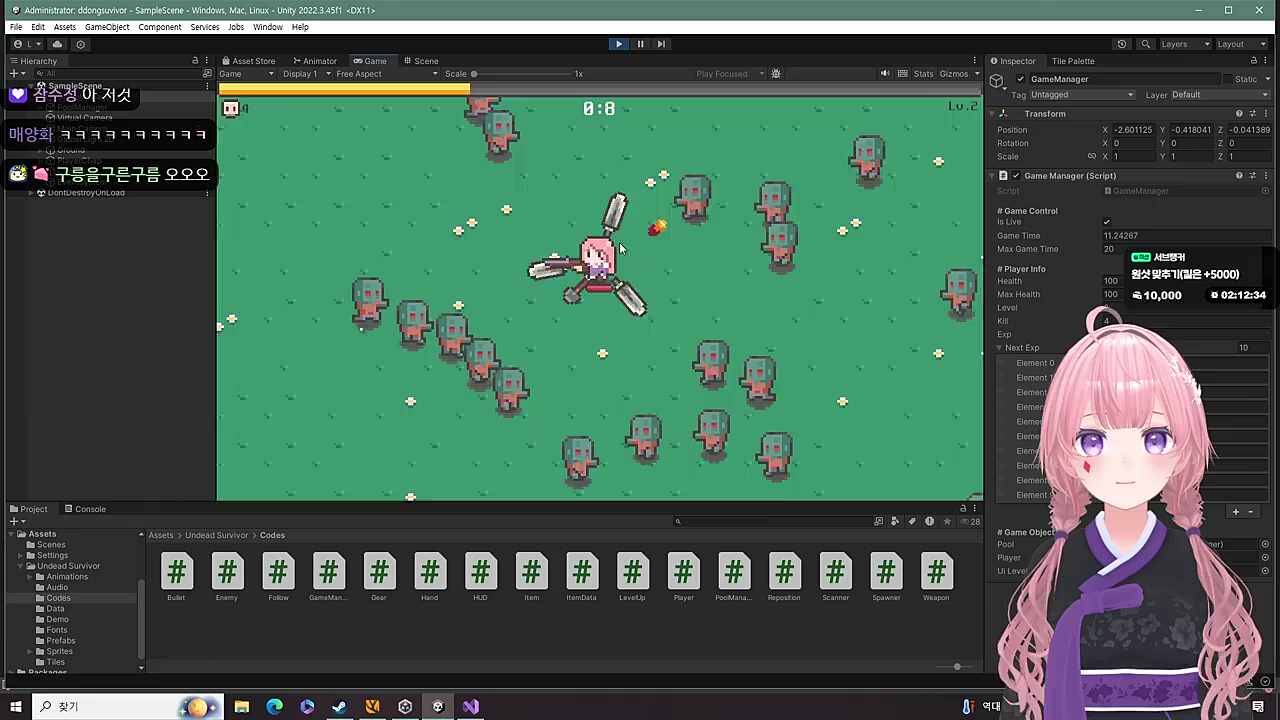
Task: Open File Explorer from the taskbar
Action: pyautogui.click(x=241, y=707)
